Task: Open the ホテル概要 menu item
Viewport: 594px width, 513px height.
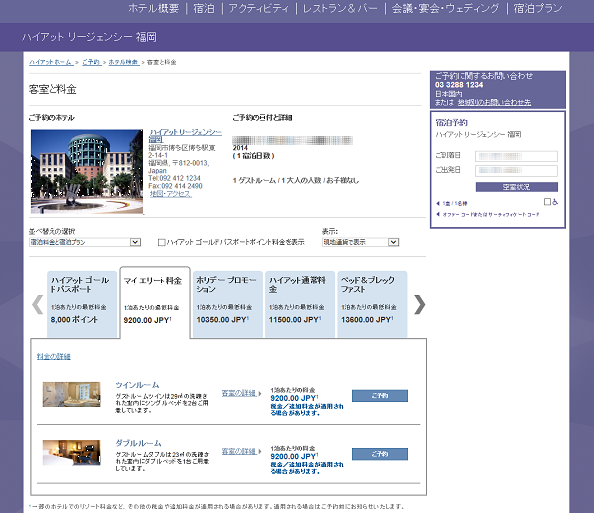Action: [154, 8]
